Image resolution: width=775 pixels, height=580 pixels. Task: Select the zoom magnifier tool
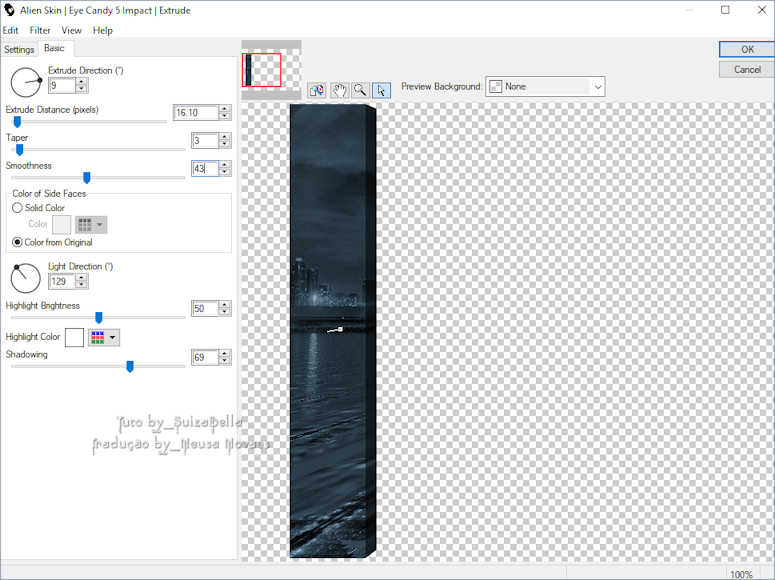pos(360,90)
